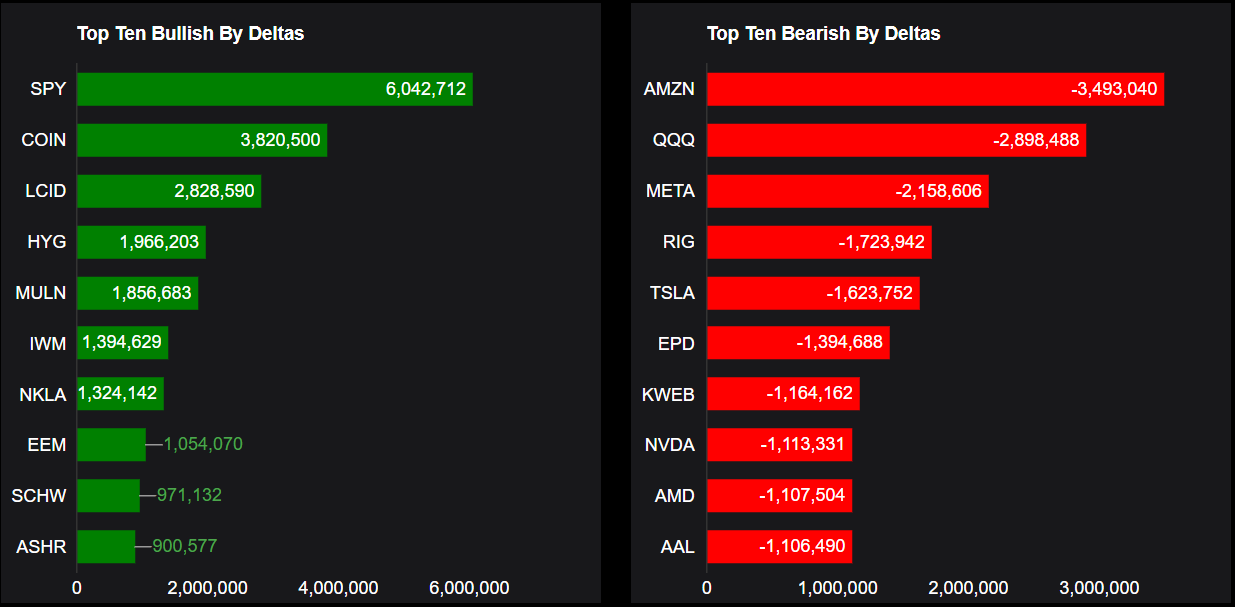Click the NKLA ticker label
Viewport: 1235px width, 607px height.
[42, 394]
